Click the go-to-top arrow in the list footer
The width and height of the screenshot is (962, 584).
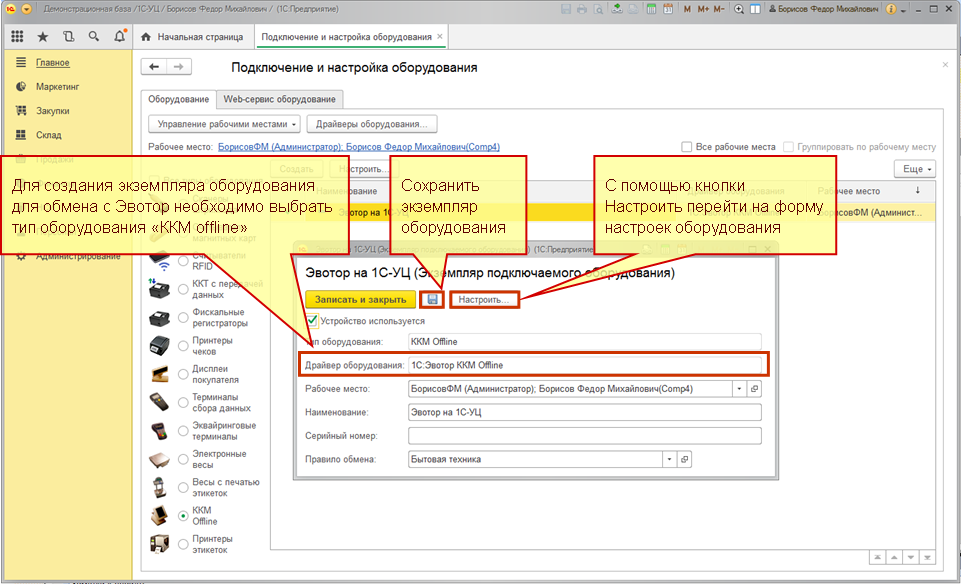click(879, 558)
